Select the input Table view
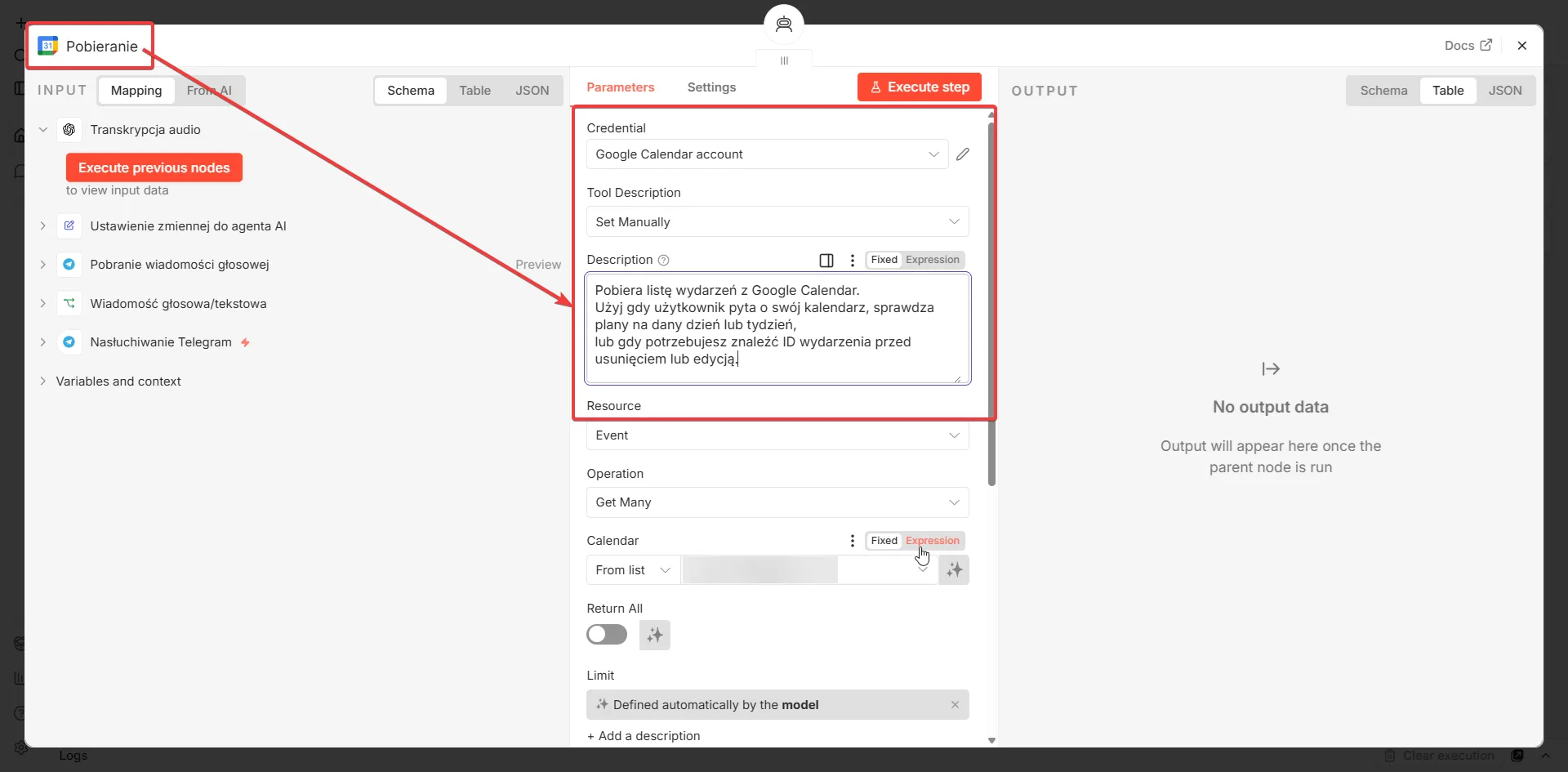The width and height of the screenshot is (1568, 772). click(474, 91)
